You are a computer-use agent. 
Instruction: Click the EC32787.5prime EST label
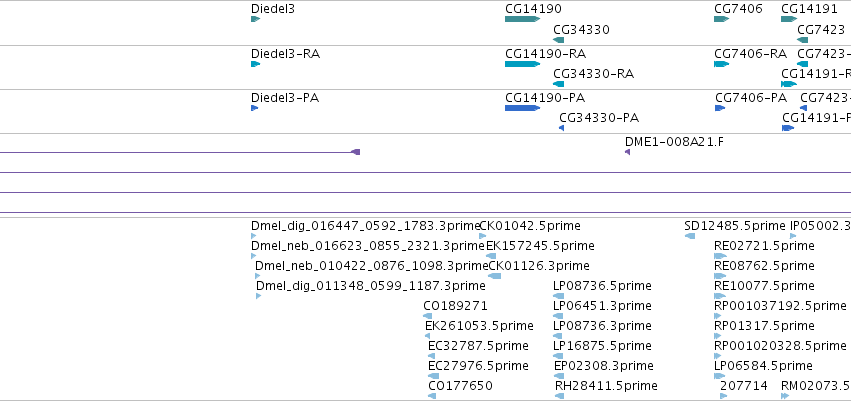pos(478,346)
